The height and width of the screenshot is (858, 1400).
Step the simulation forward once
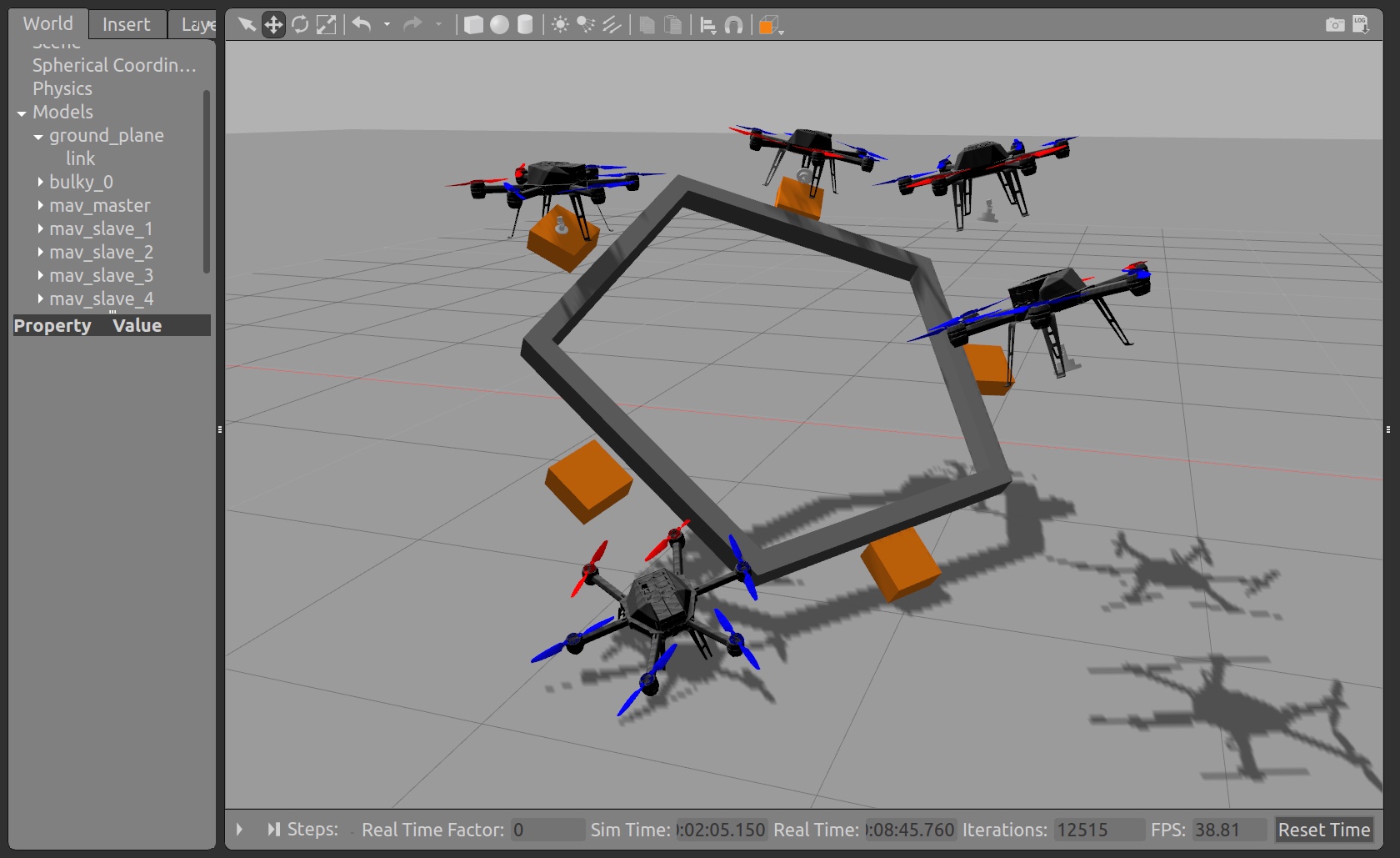[x=273, y=830]
